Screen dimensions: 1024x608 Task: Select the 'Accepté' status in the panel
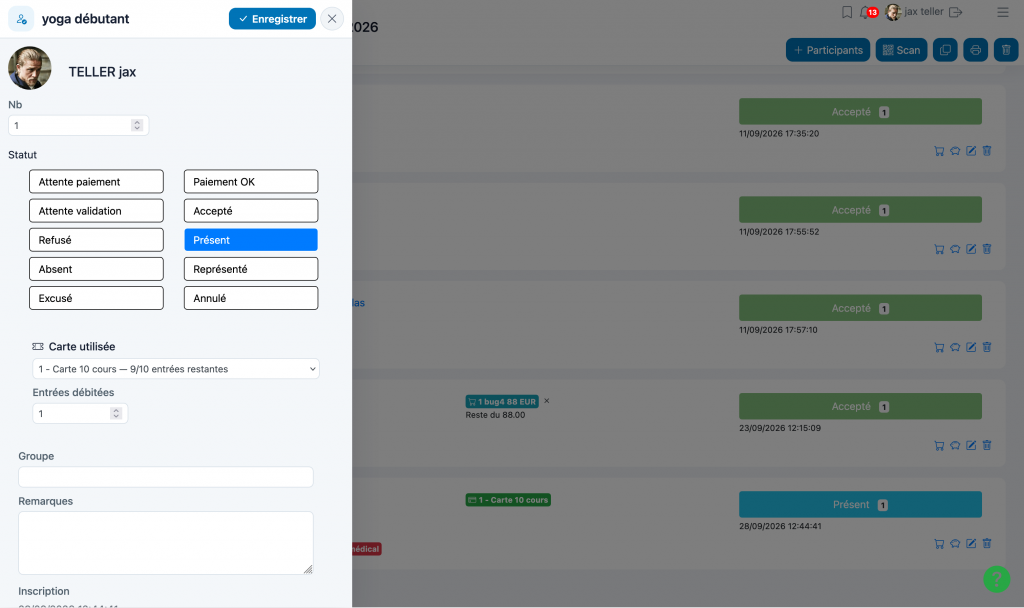pos(251,211)
